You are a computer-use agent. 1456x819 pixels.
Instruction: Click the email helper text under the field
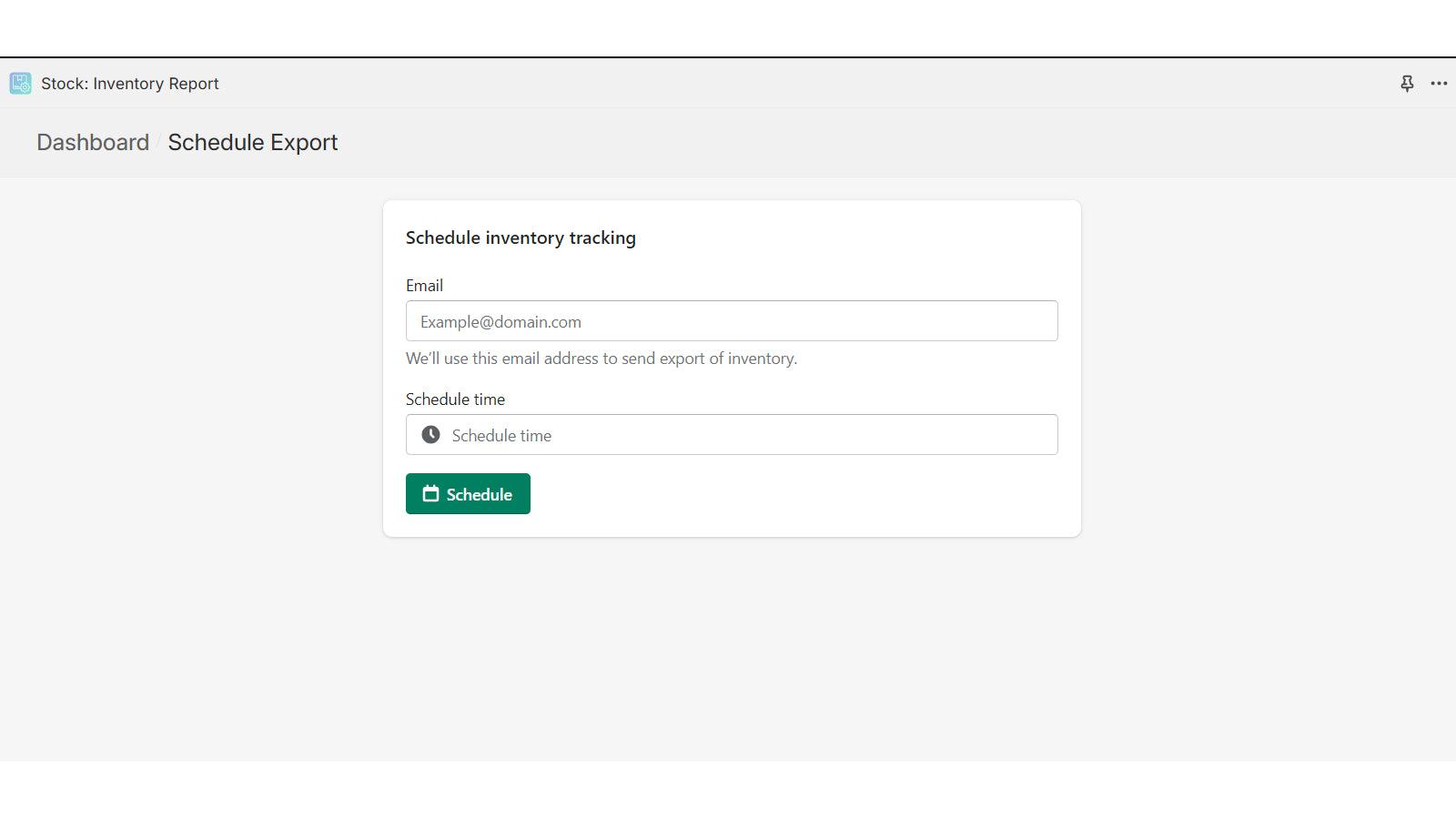(x=600, y=358)
